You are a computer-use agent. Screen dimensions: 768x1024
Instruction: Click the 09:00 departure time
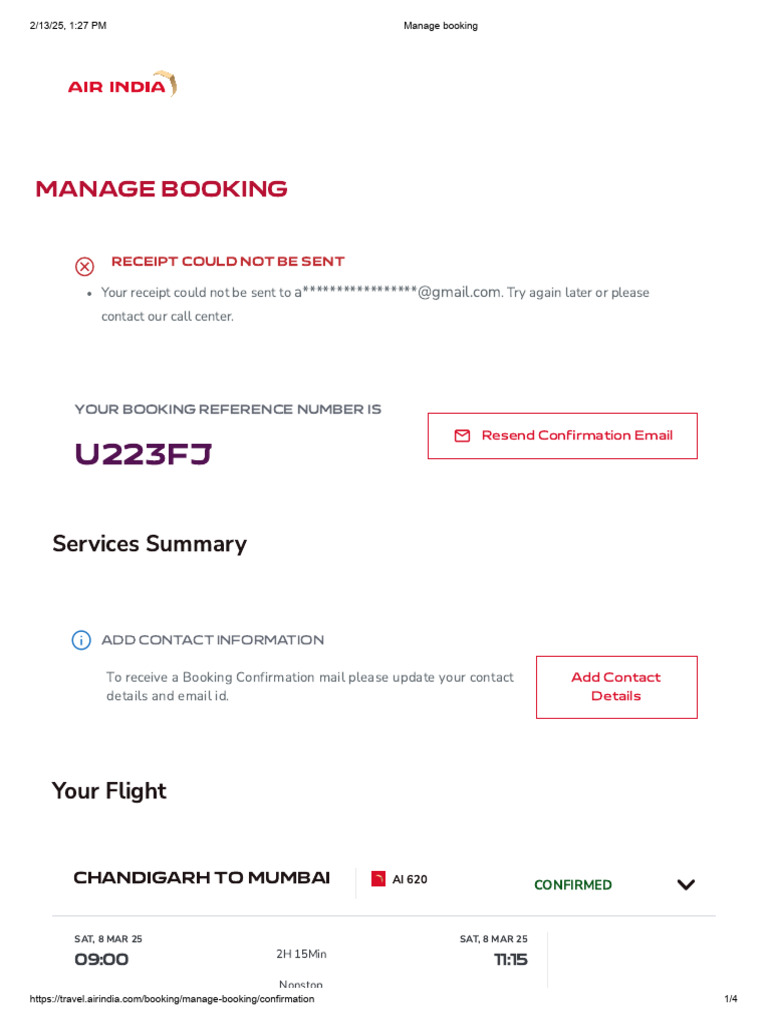tap(101, 960)
